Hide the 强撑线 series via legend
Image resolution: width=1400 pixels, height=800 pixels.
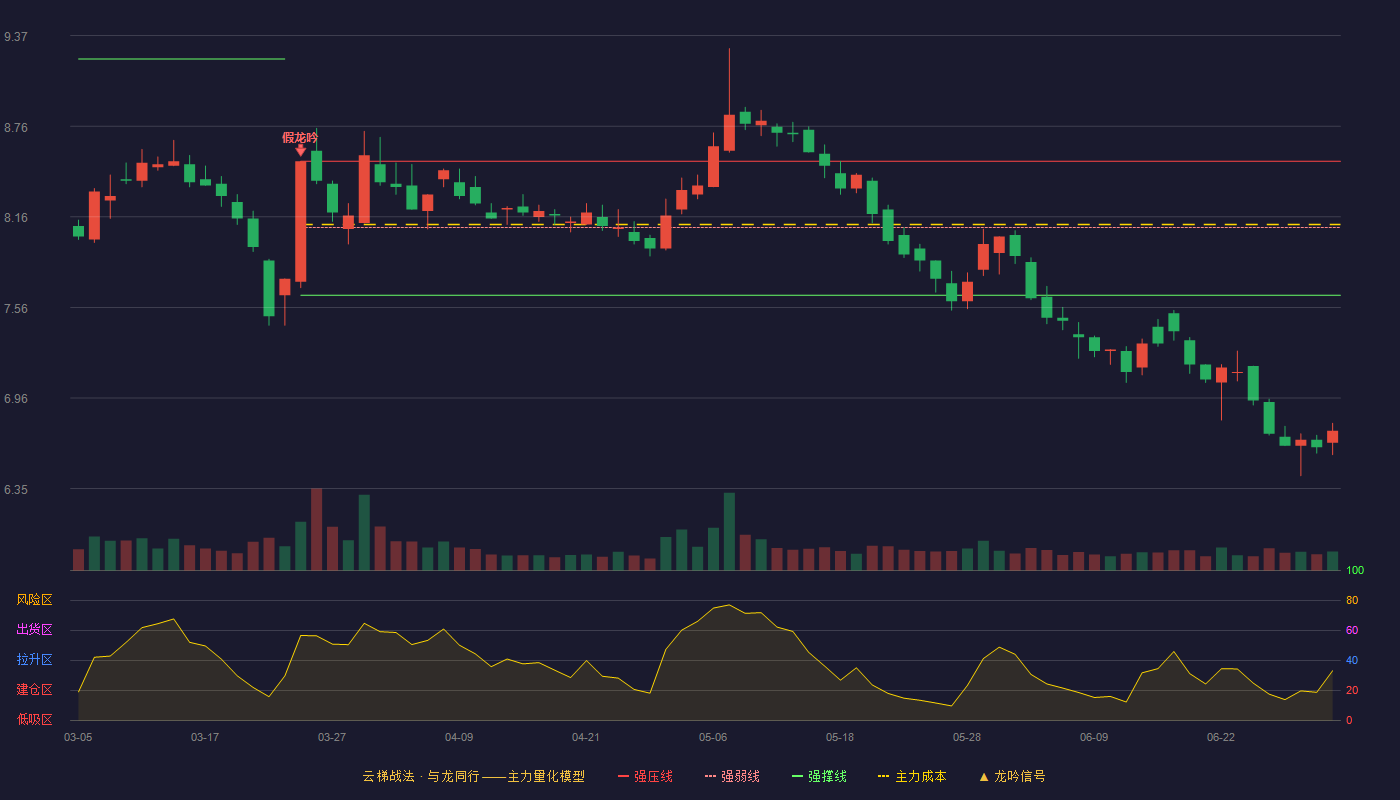(x=819, y=776)
